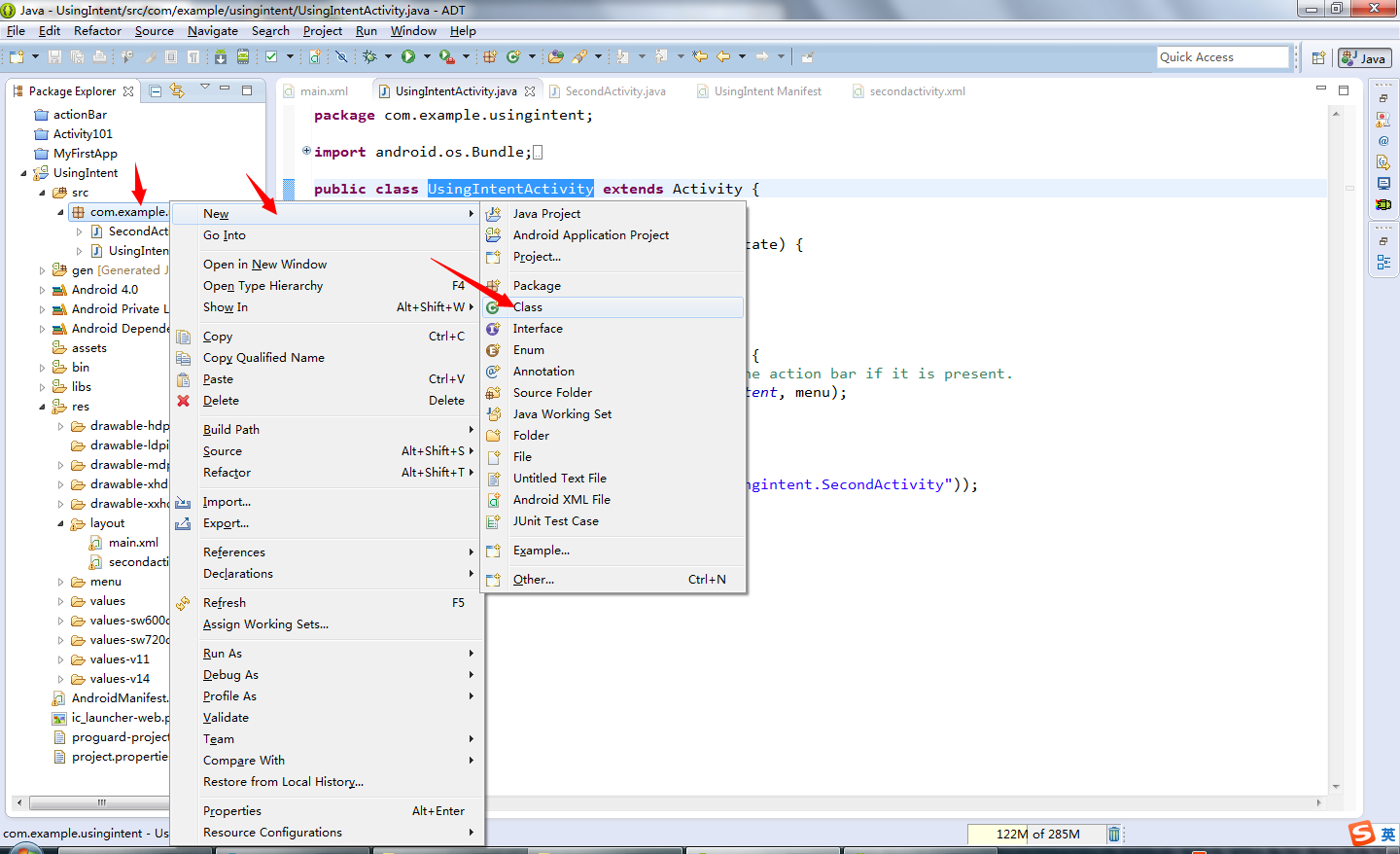Click Refactor in the context menu
1400x854 pixels.
[326, 473]
